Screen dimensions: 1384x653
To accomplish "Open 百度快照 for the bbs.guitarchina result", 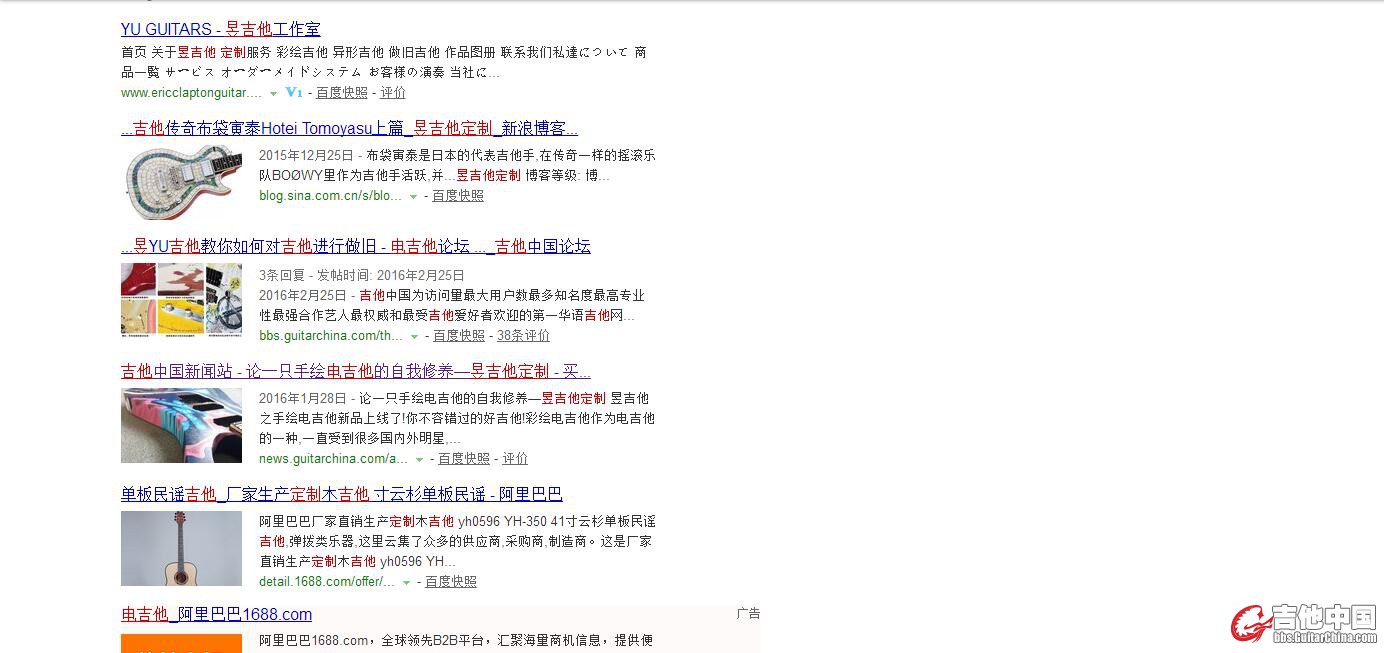I will coord(459,335).
